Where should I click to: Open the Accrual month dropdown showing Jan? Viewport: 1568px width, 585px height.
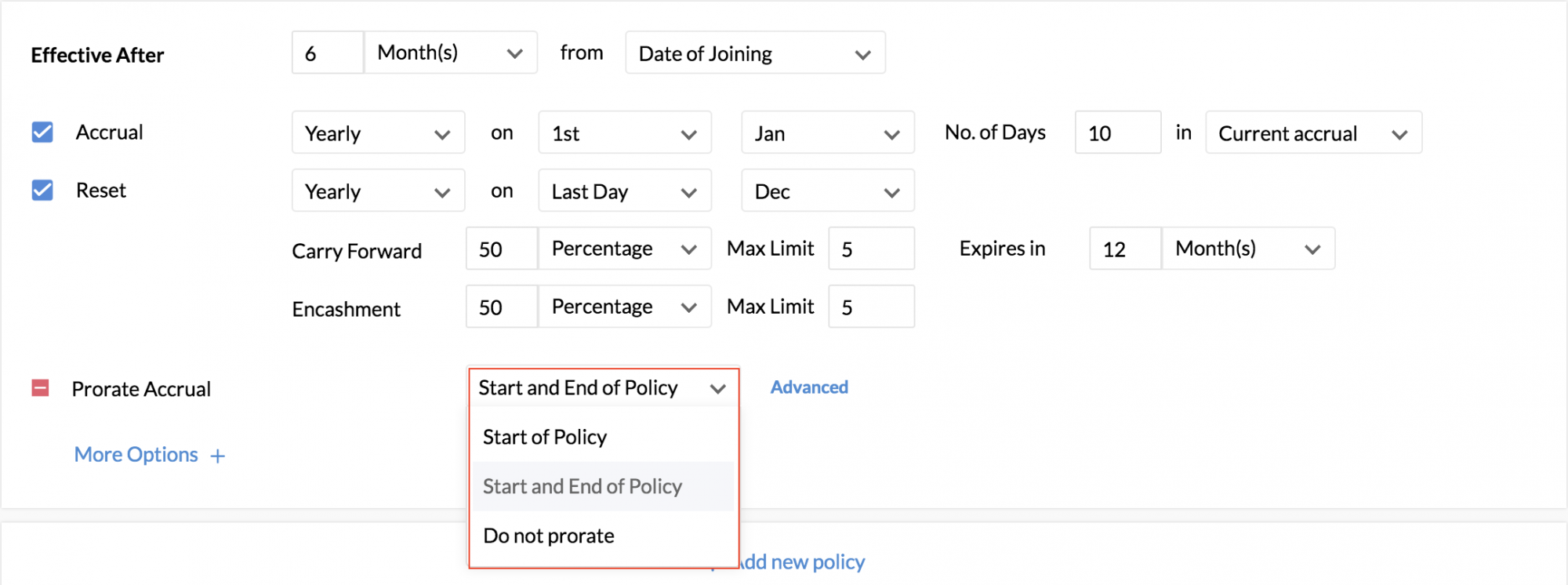pos(827,133)
